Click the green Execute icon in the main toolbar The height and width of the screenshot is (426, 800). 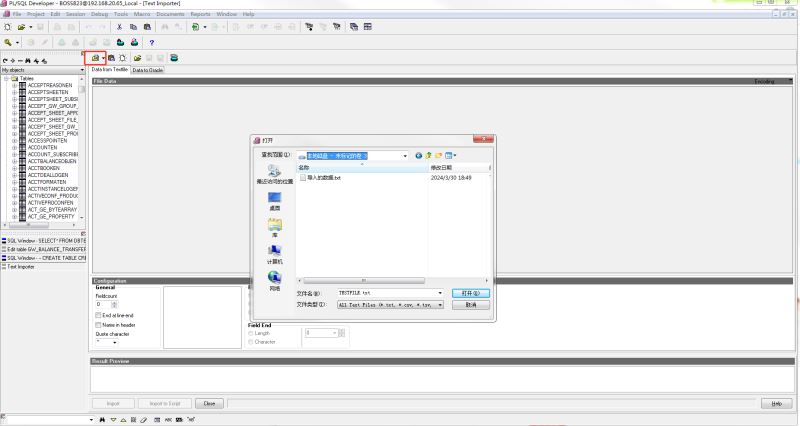click(x=195, y=27)
